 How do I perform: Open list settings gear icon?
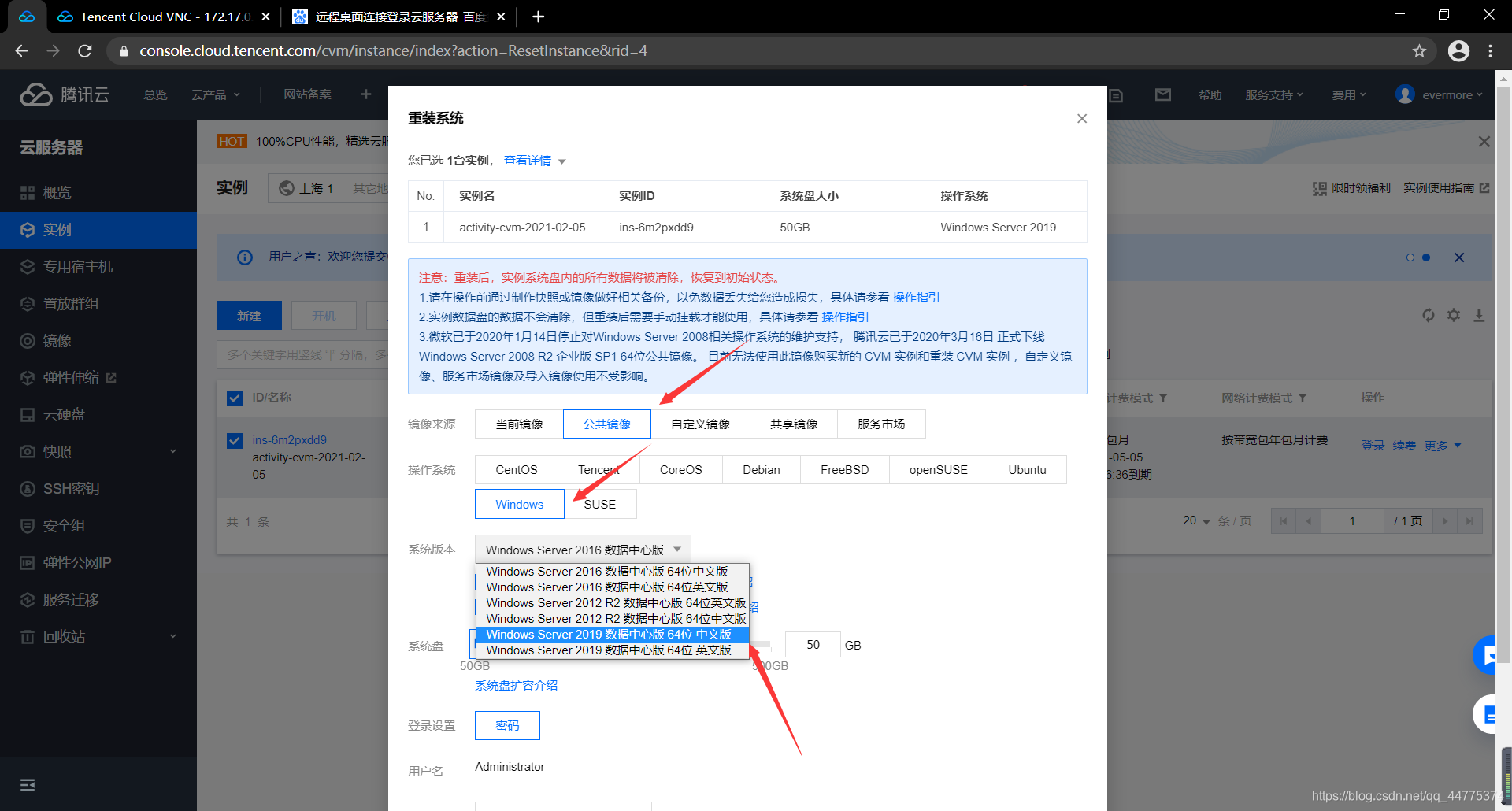point(1454,315)
